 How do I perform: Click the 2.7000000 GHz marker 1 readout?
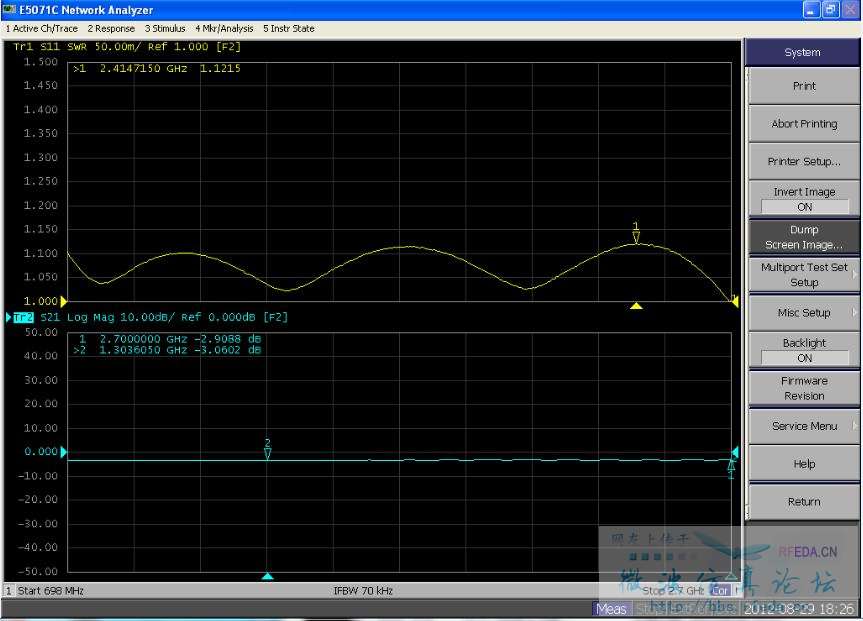pyautogui.click(x=170, y=339)
